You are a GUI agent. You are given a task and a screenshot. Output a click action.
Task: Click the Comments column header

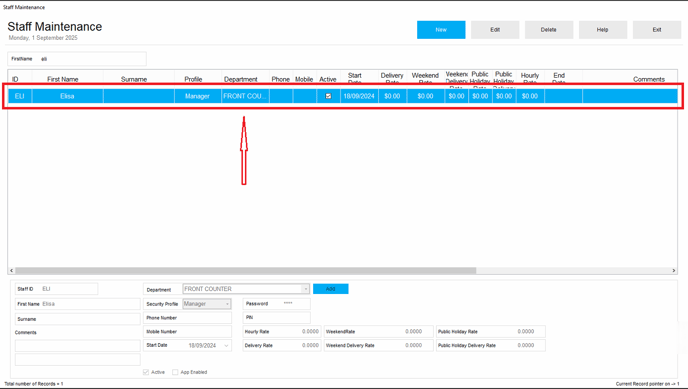pyautogui.click(x=649, y=79)
